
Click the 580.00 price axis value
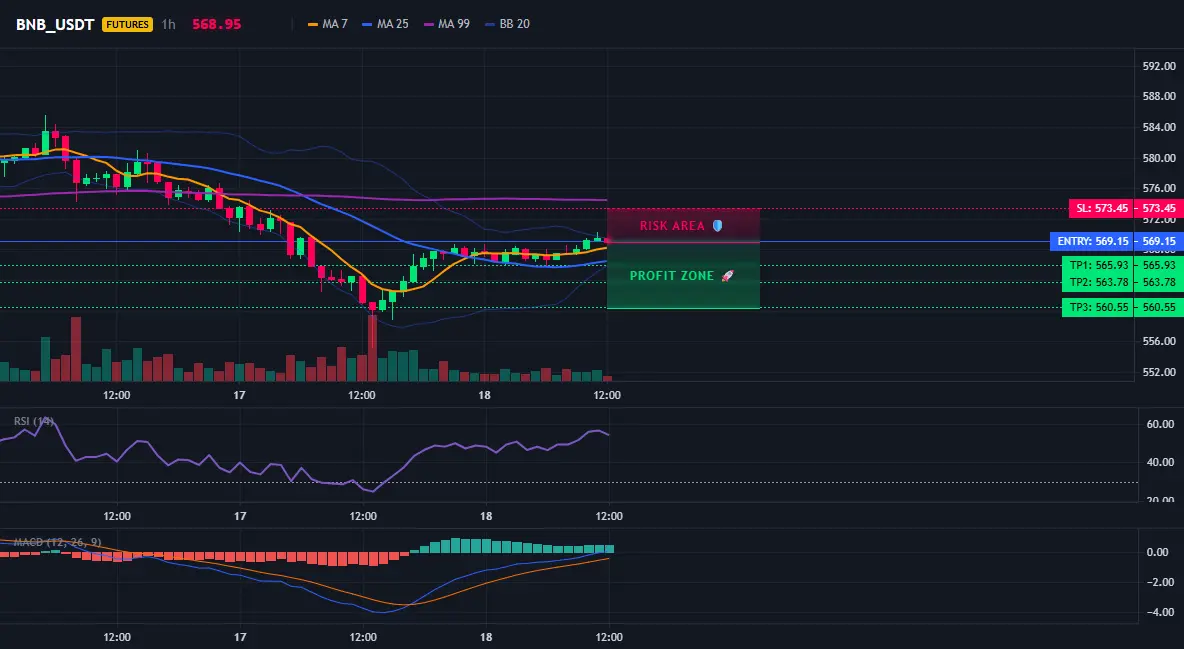(1159, 159)
